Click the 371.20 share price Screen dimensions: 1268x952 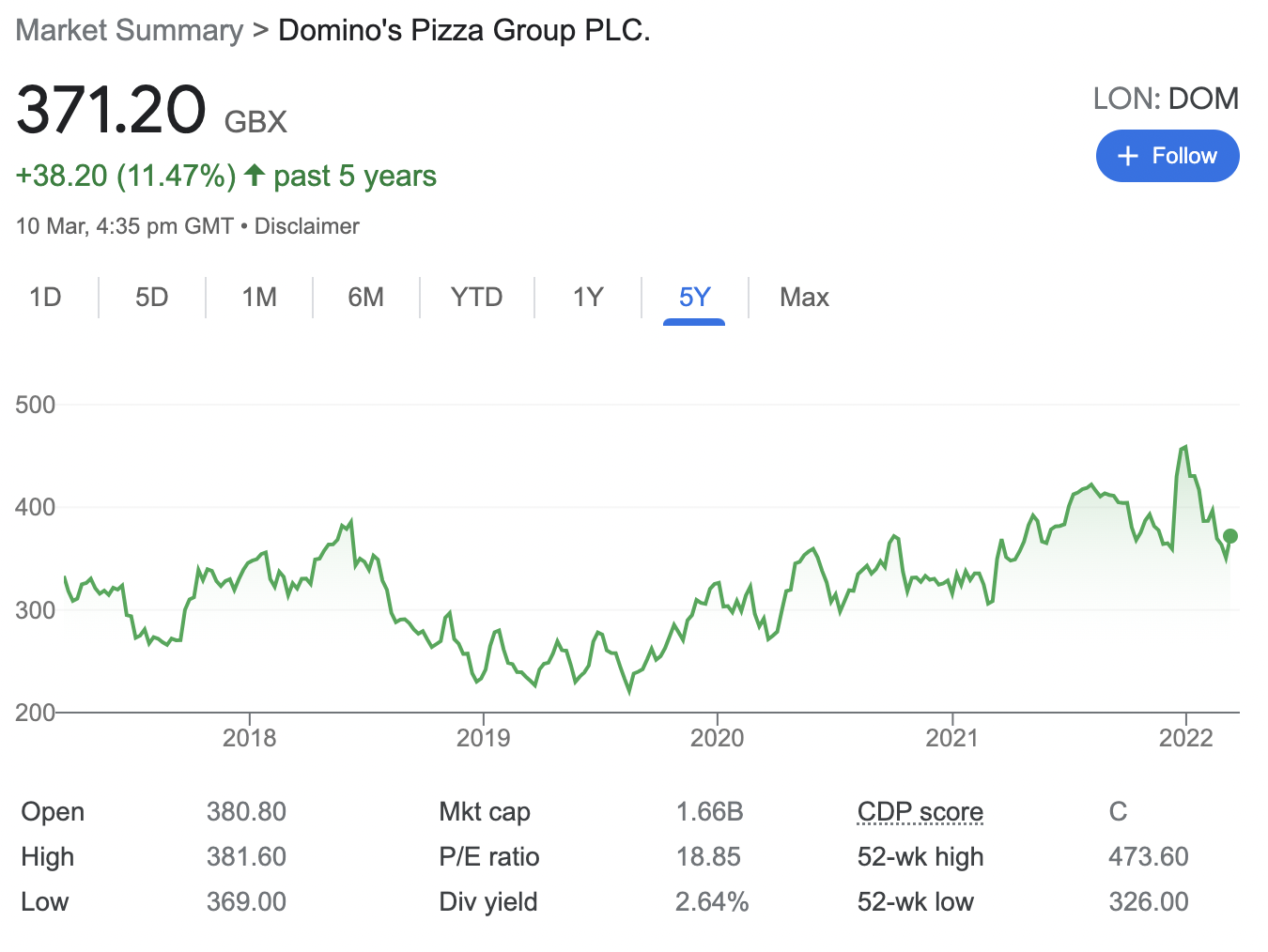pyautogui.click(x=111, y=110)
